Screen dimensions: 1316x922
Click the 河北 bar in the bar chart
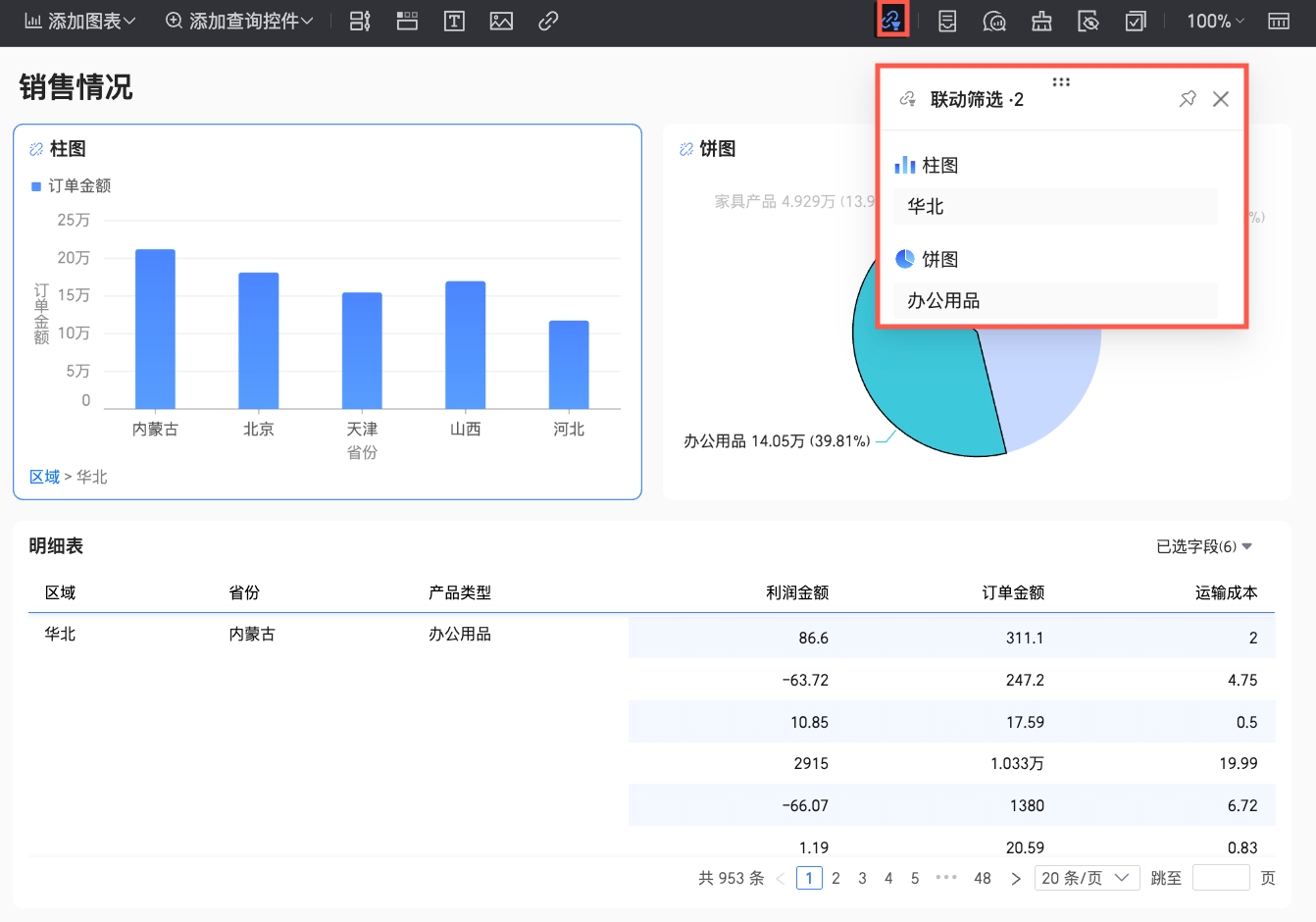pyautogui.click(x=569, y=364)
